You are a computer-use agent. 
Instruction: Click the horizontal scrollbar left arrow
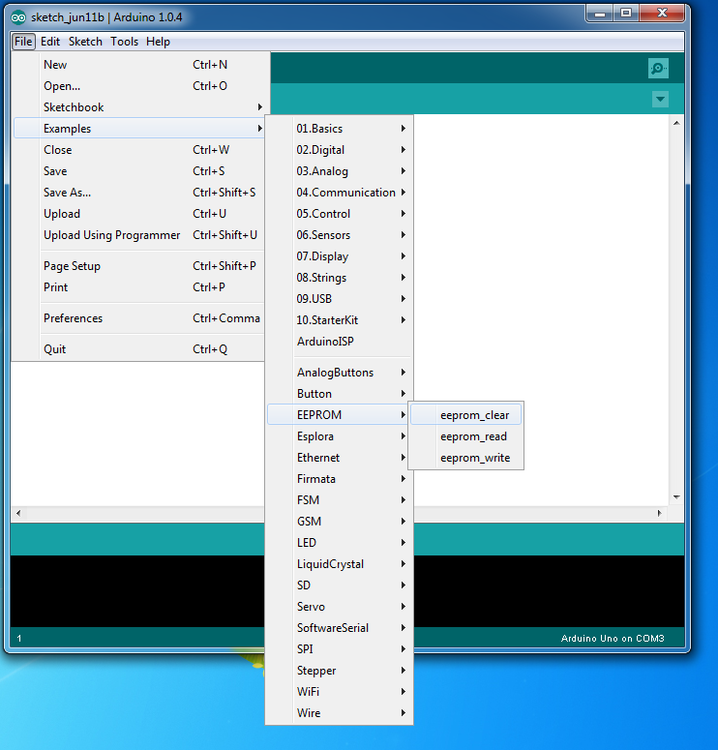click(18, 513)
